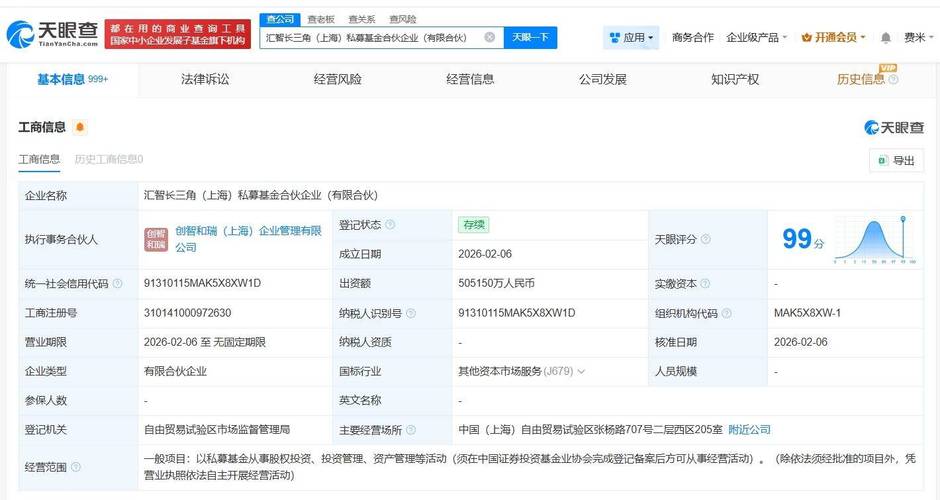This screenshot has height=500, width=940.
Task: Open notifications bell icon
Action: [885, 38]
